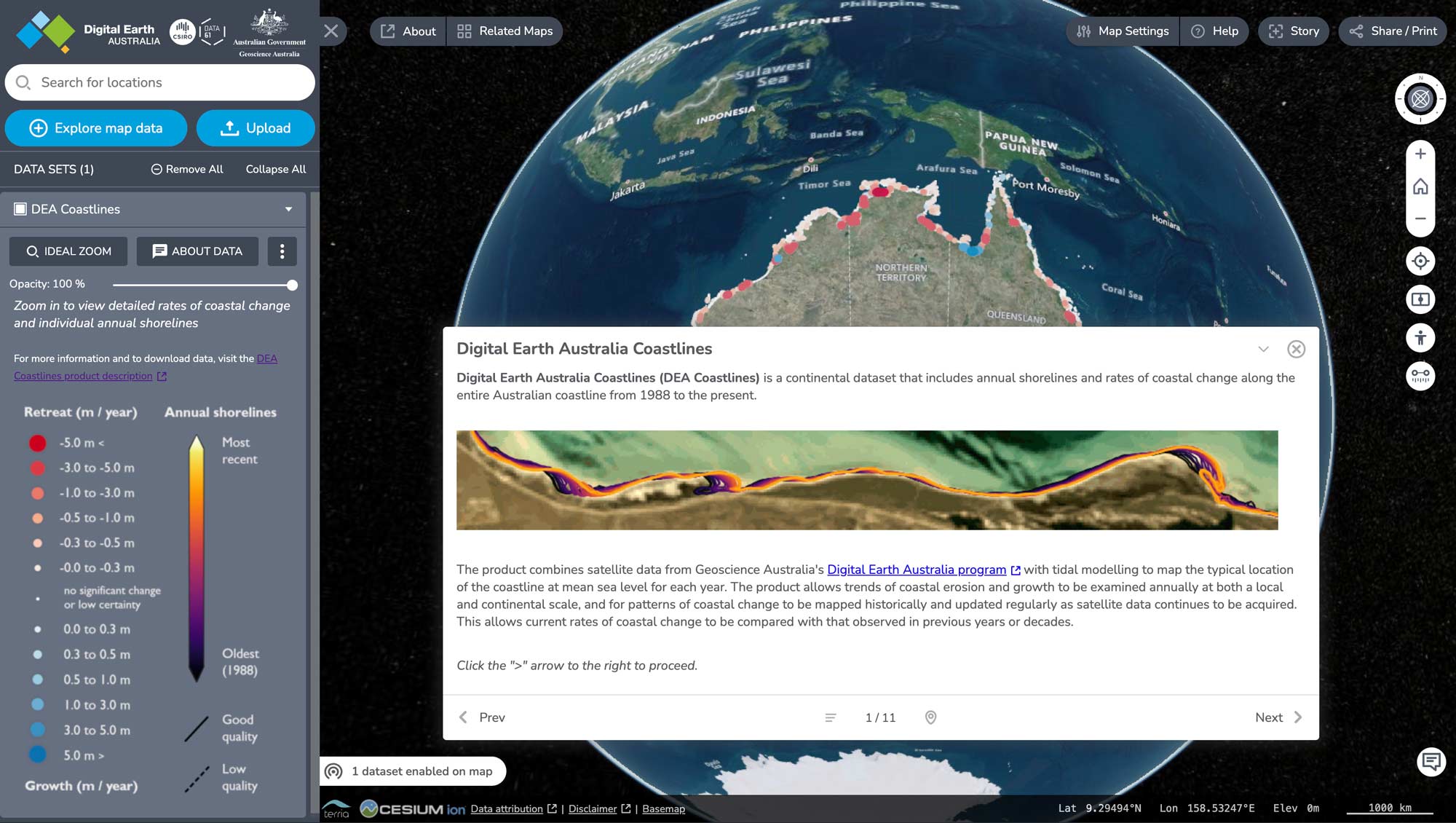The height and width of the screenshot is (823, 1456).
Task: Center map on my location icon
Action: click(1420, 261)
